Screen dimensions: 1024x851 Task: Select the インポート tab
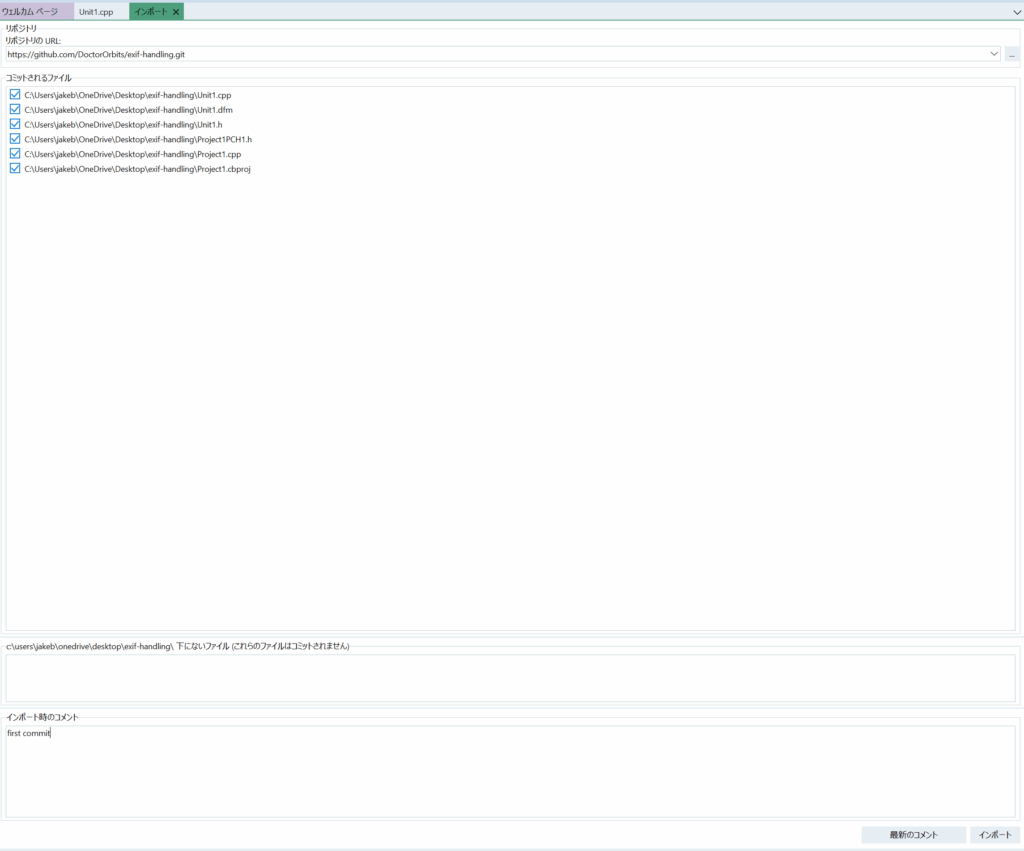click(x=151, y=12)
